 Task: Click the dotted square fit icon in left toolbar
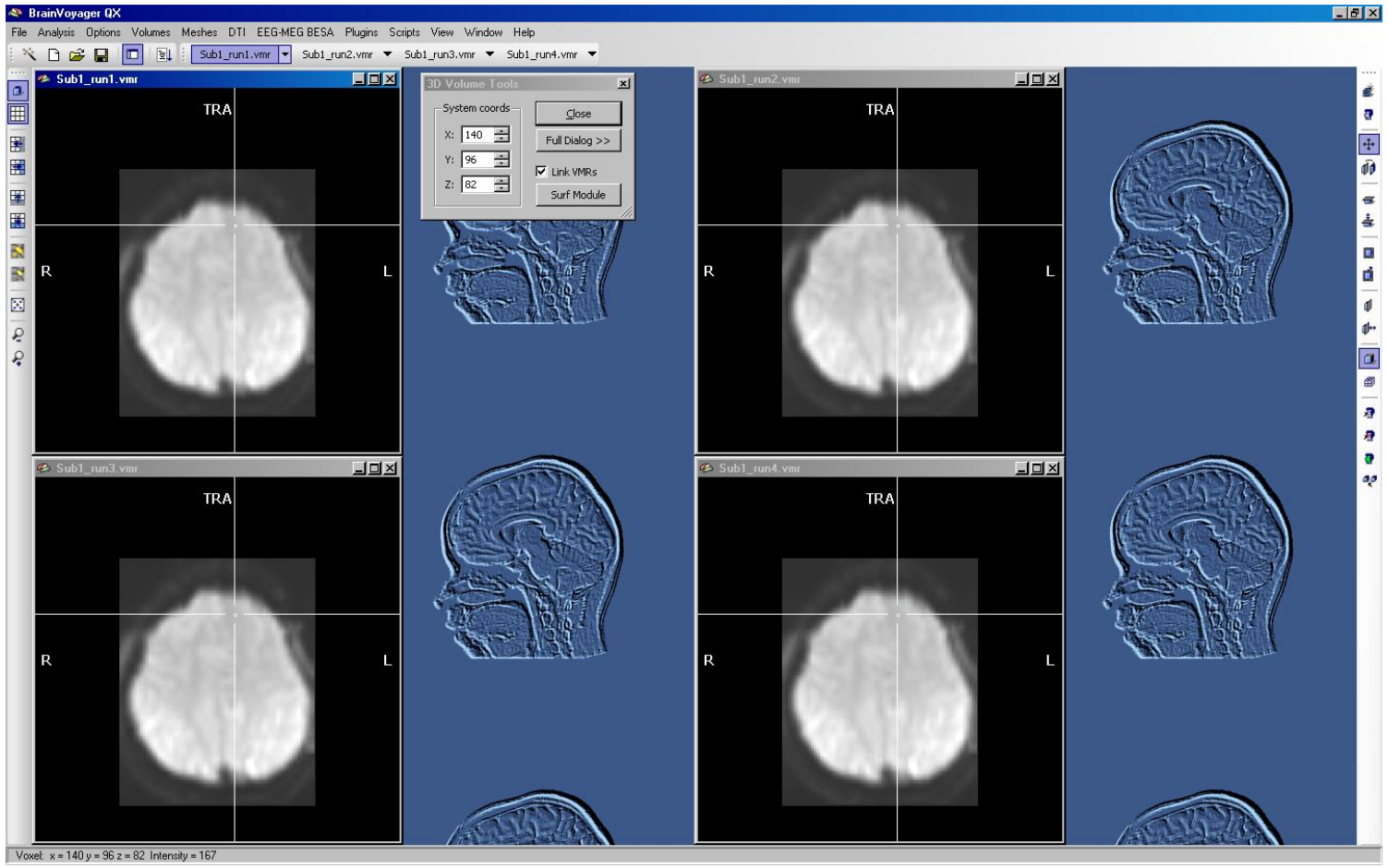(18, 305)
